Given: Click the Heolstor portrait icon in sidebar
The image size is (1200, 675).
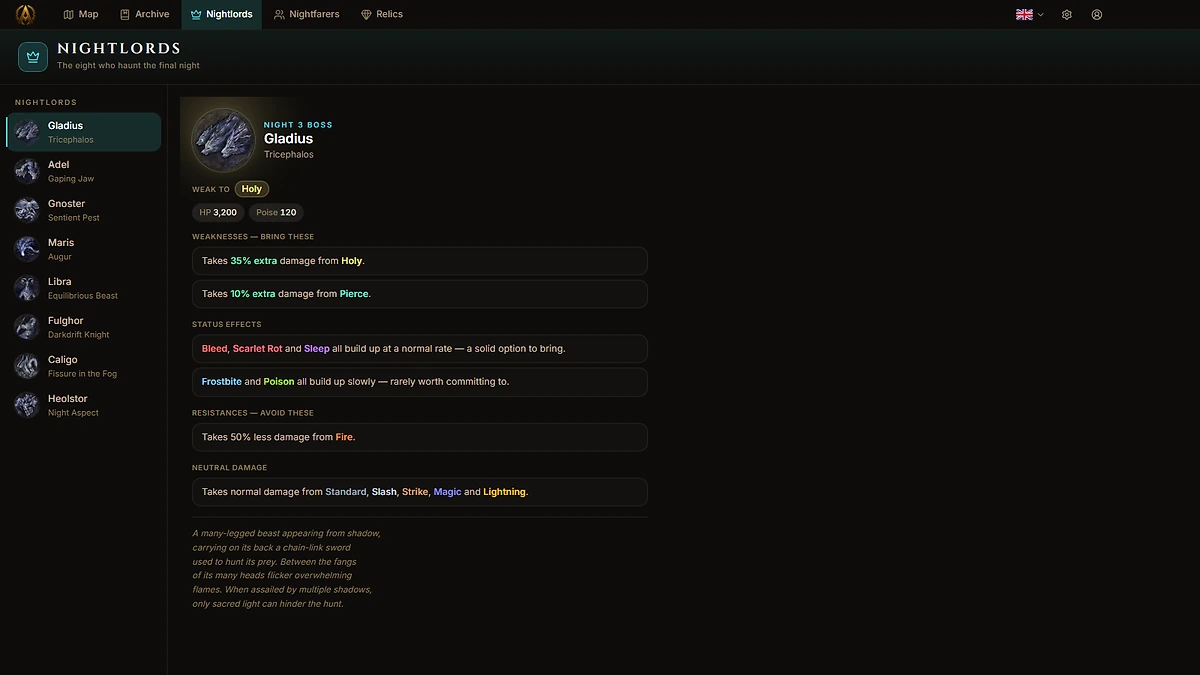Looking at the screenshot, I should coord(27,405).
